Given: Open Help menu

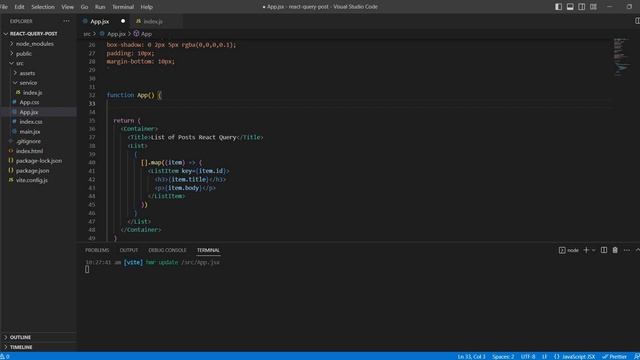Looking at the screenshot, I should (147, 7).
